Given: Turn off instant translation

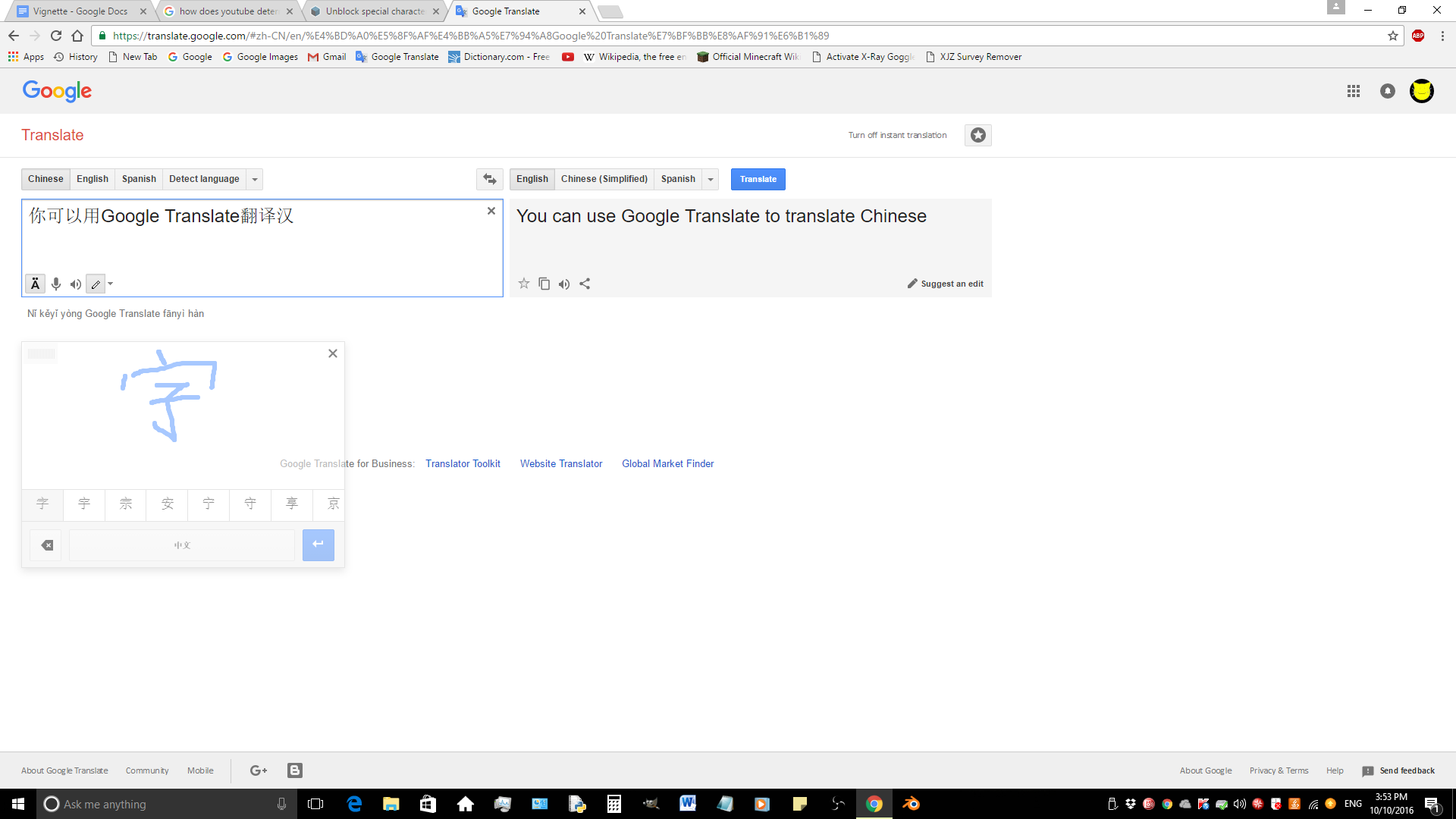Looking at the screenshot, I should coord(897,135).
